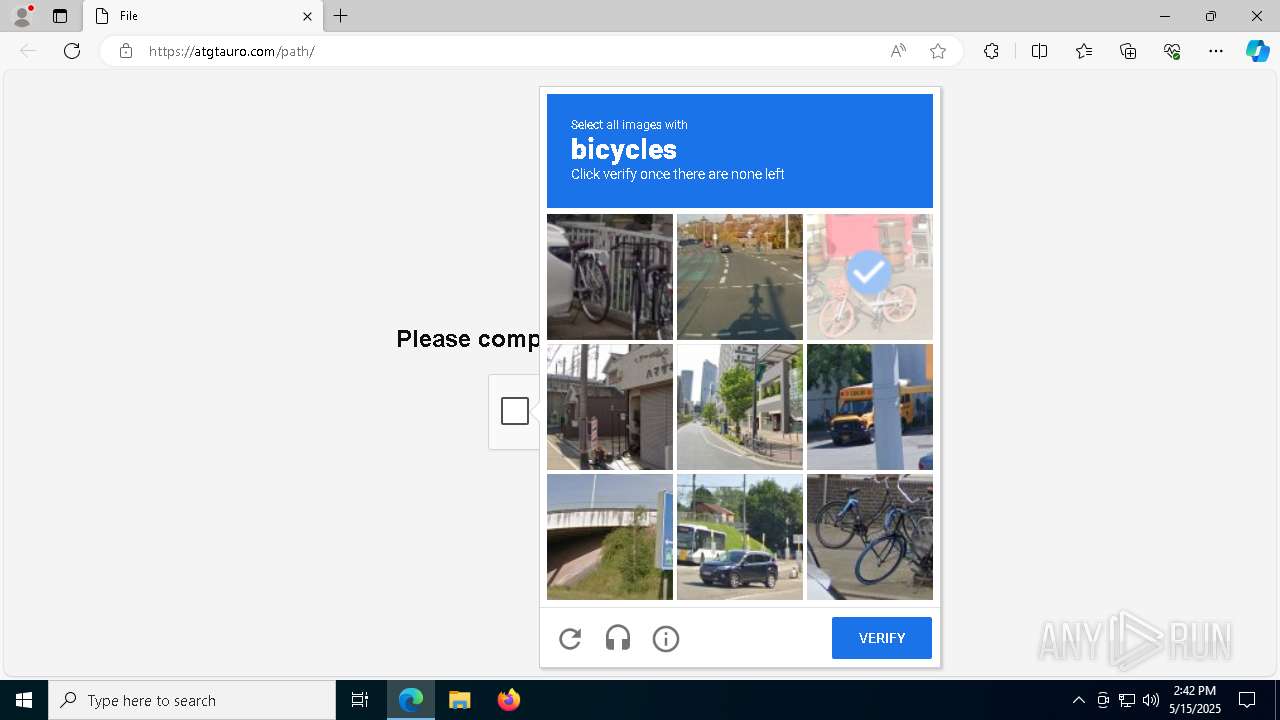1280x720 pixels.
Task: Open the notifications action center
Action: (x=1247, y=700)
